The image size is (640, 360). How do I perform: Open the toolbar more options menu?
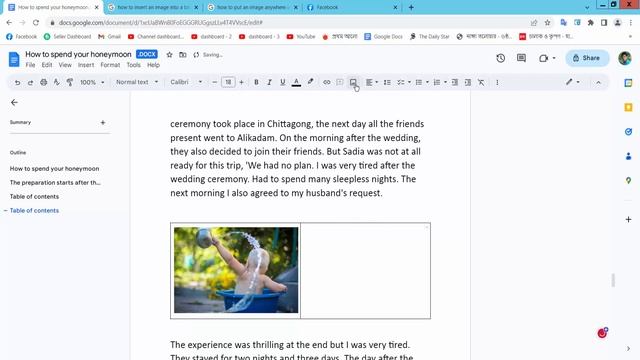pyautogui.click(x=497, y=82)
